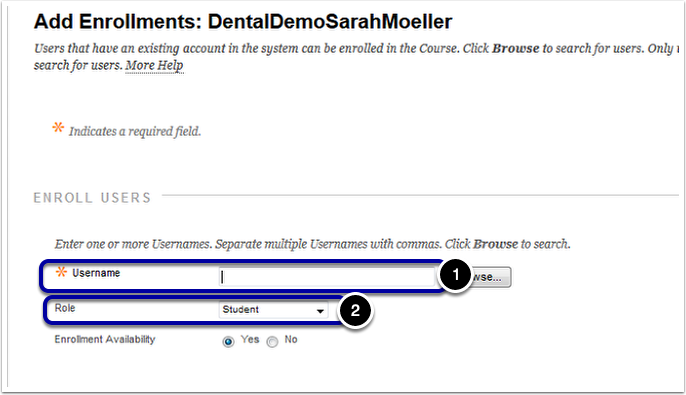Click the numbered callout 2 circle
The height and width of the screenshot is (395, 686).
pyautogui.click(x=355, y=310)
